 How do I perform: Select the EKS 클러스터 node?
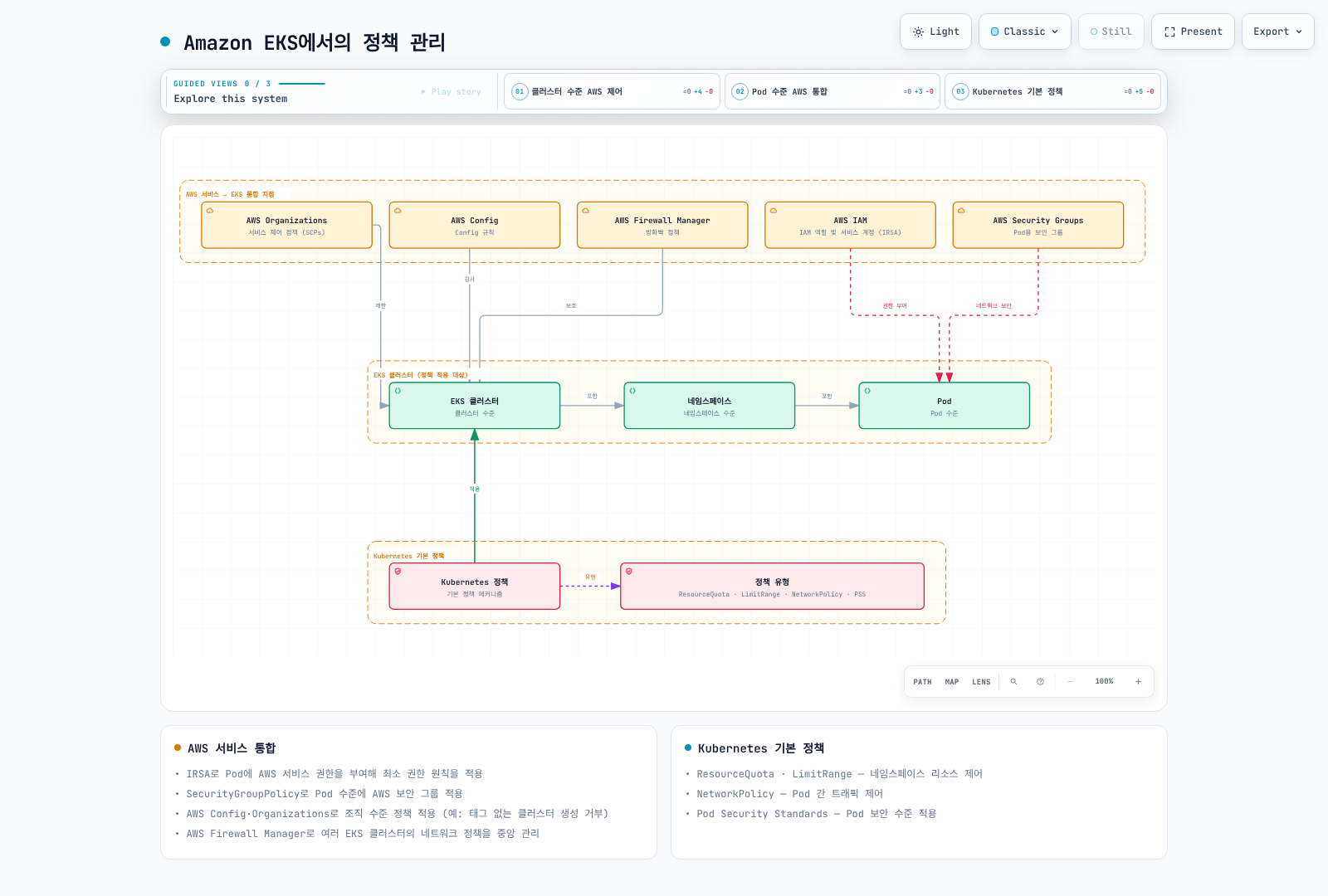(475, 406)
